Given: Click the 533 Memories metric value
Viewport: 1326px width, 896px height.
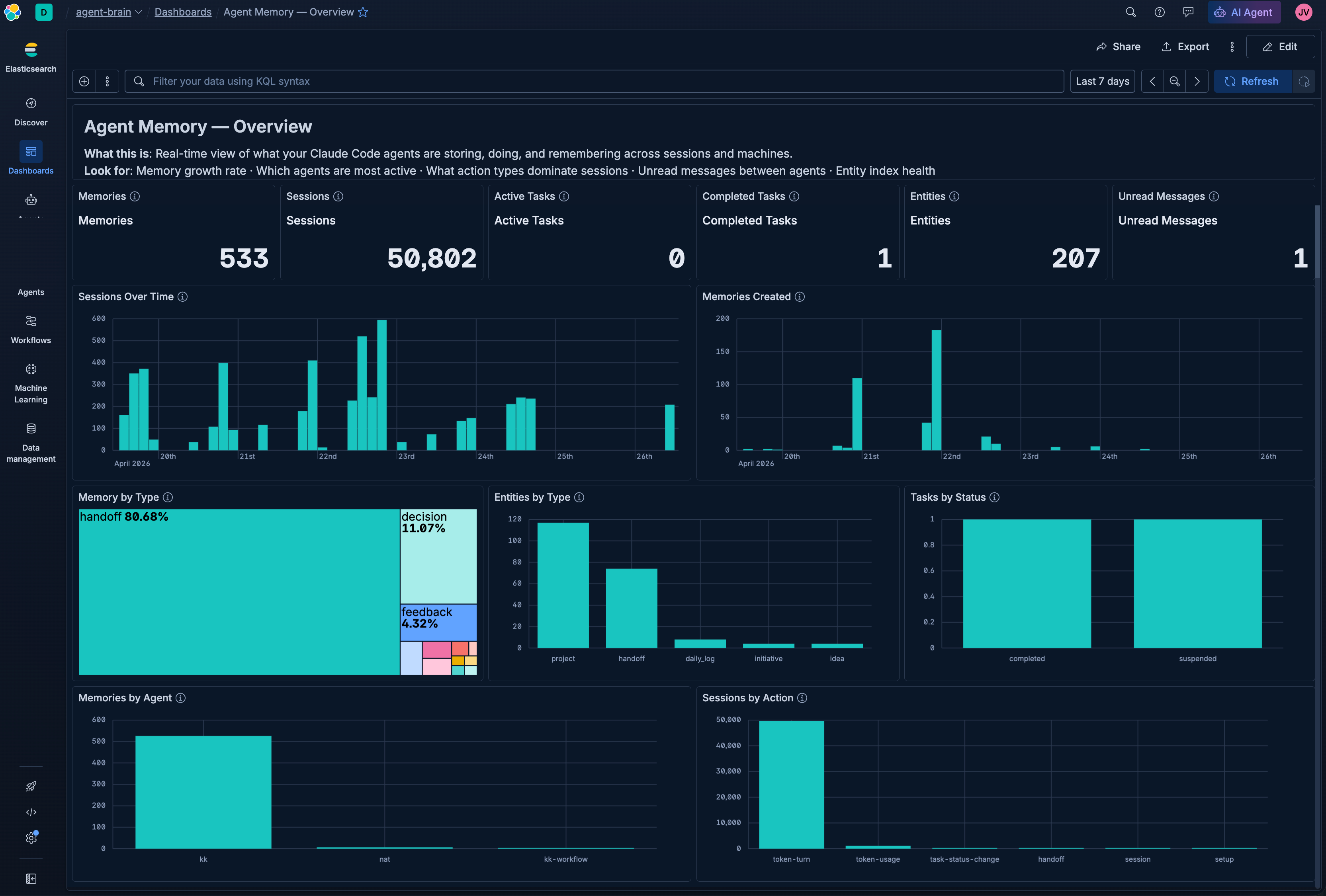Looking at the screenshot, I should [x=244, y=258].
